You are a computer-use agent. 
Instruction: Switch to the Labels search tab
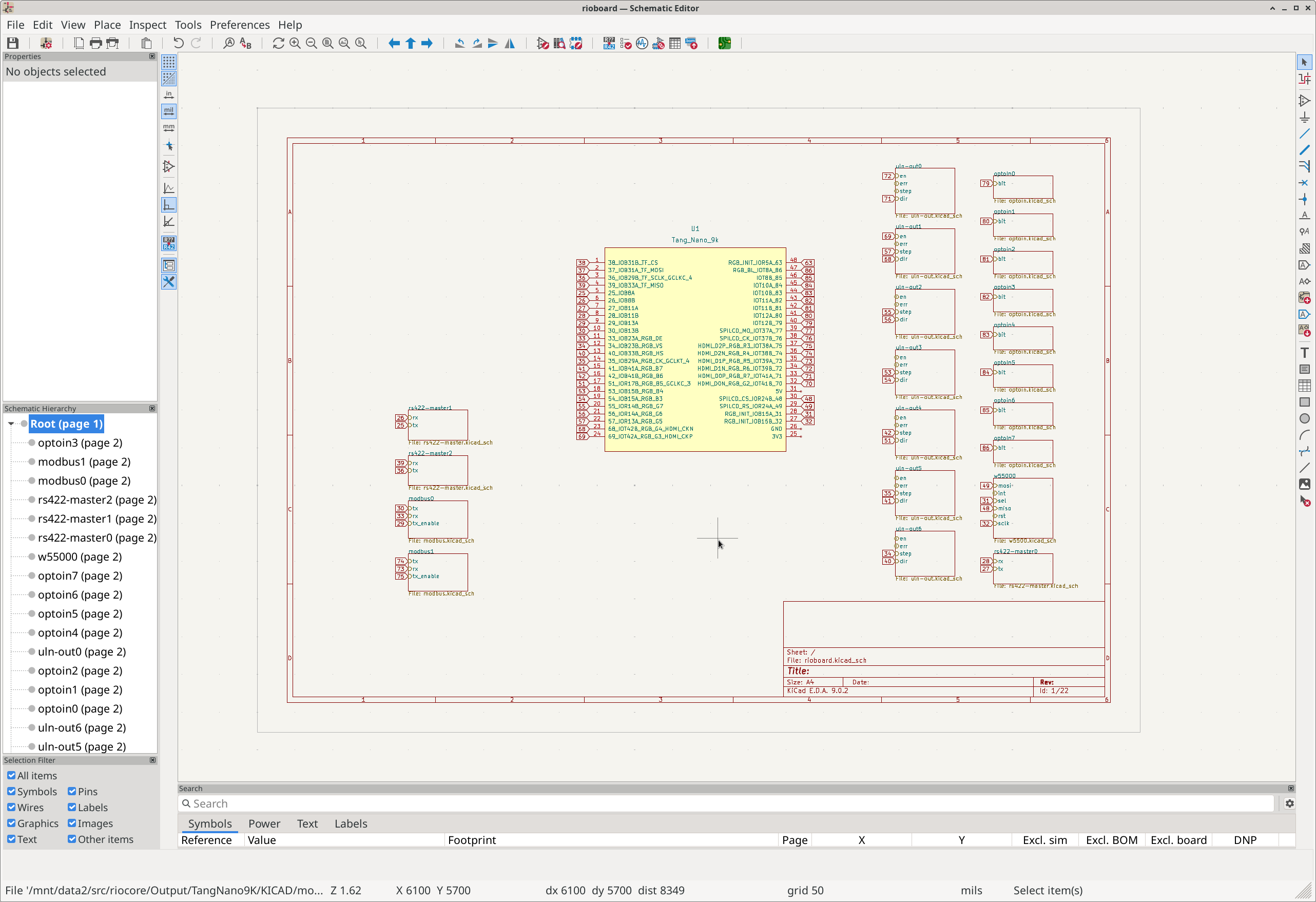[351, 824]
